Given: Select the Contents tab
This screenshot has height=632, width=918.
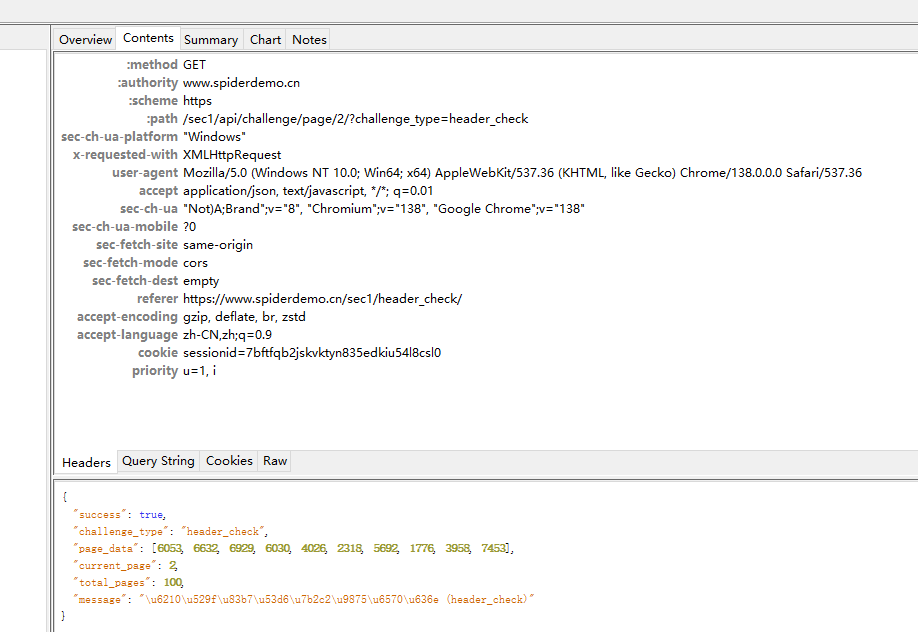Looking at the screenshot, I should point(148,38).
